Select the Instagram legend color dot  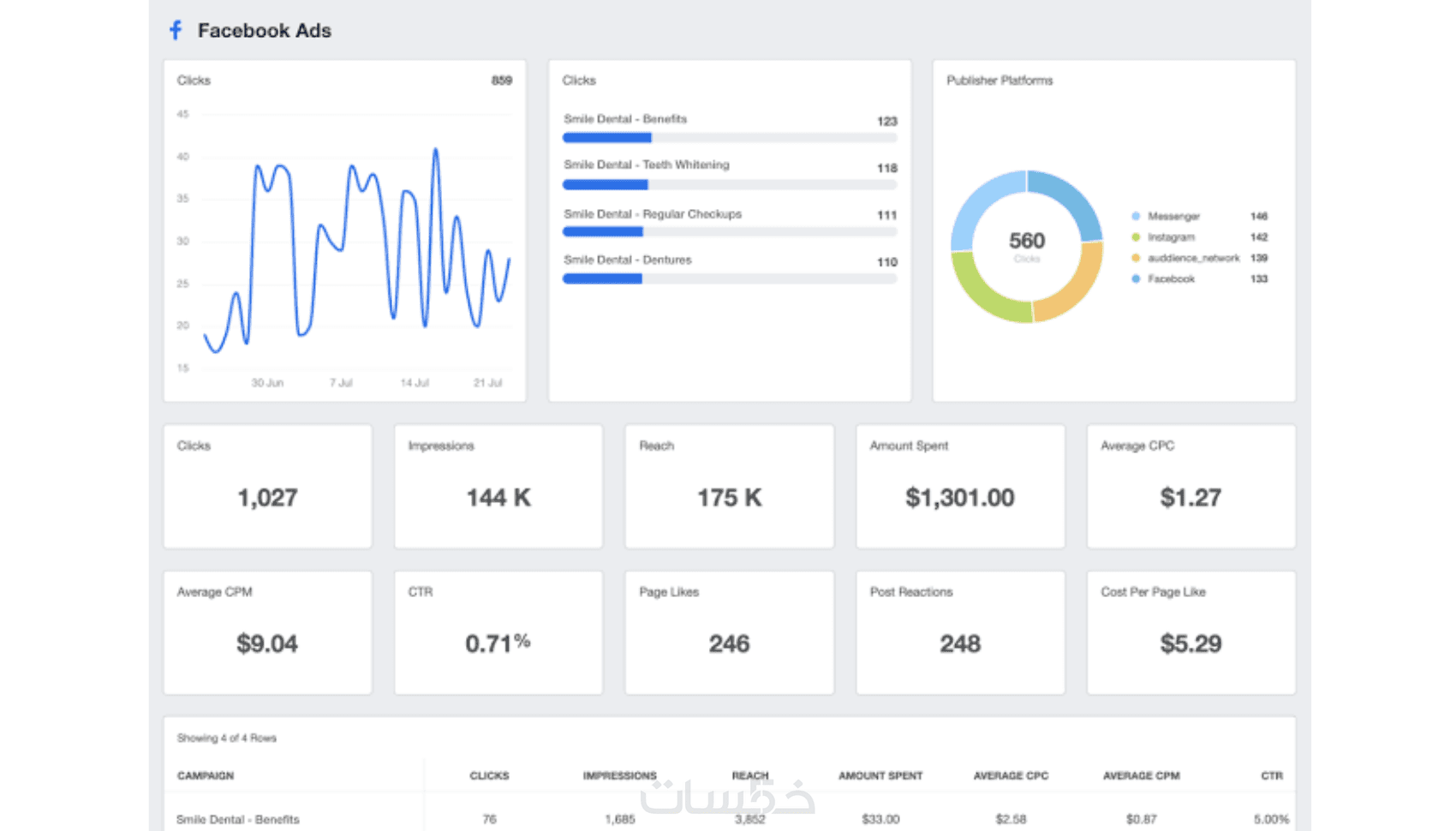click(1136, 237)
